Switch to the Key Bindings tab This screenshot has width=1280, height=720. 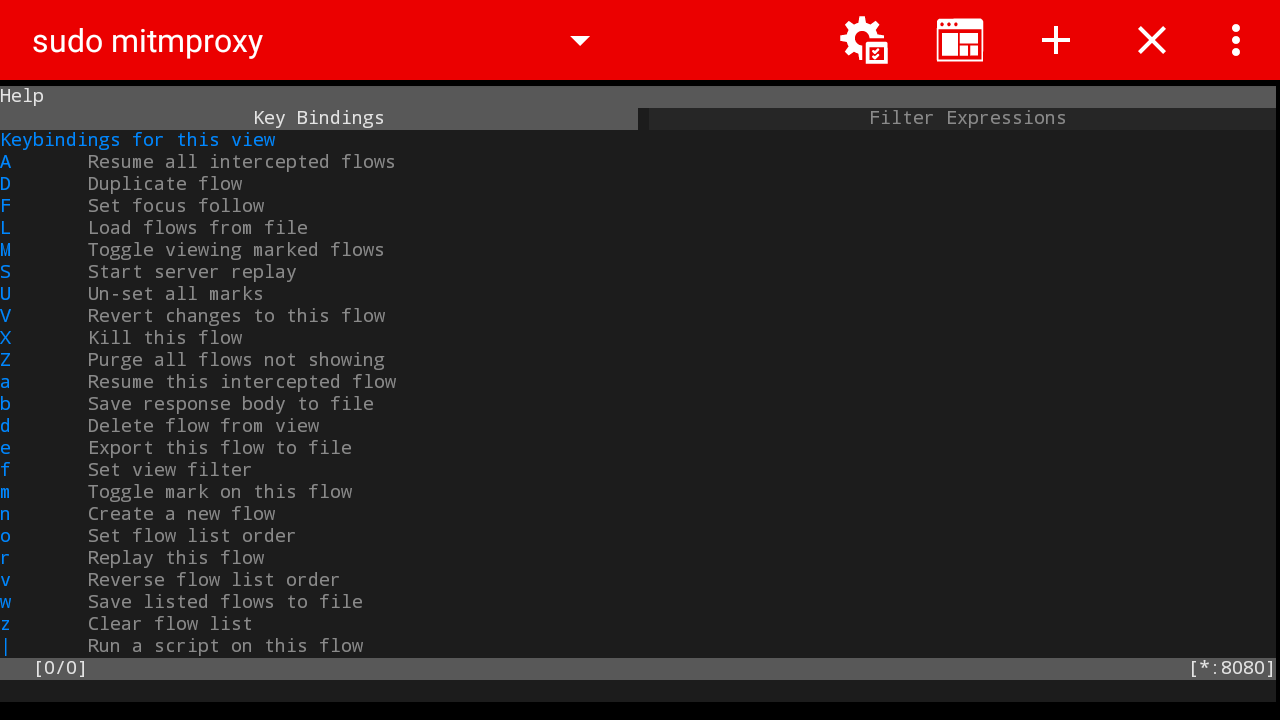(319, 118)
